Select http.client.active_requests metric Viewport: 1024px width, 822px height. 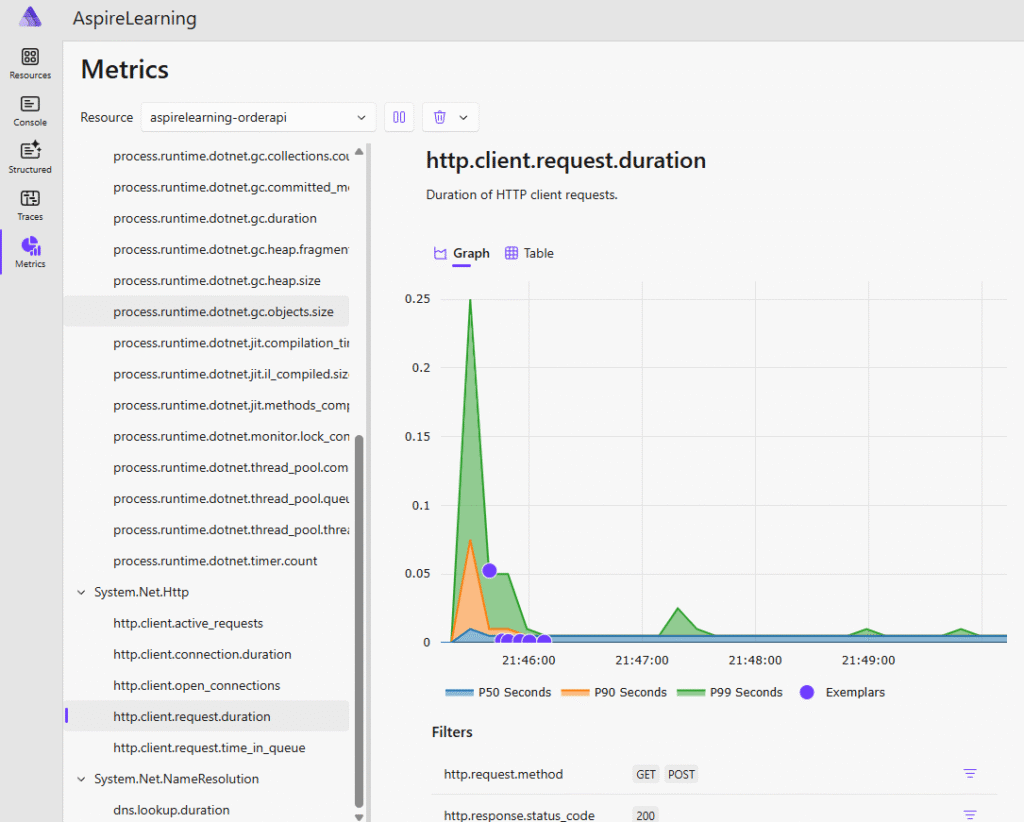coord(188,624)
